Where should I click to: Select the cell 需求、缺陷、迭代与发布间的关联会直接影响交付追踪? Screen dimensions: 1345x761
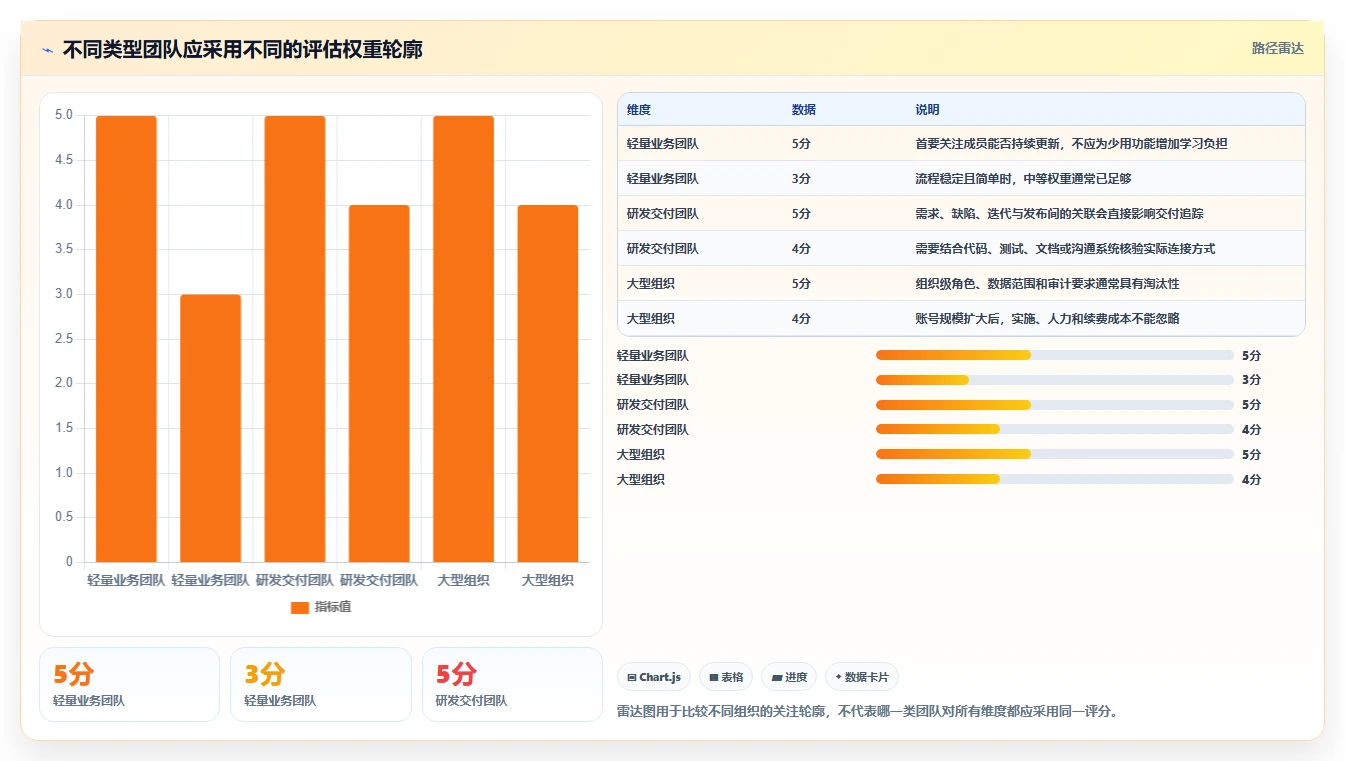(1059, 214)
